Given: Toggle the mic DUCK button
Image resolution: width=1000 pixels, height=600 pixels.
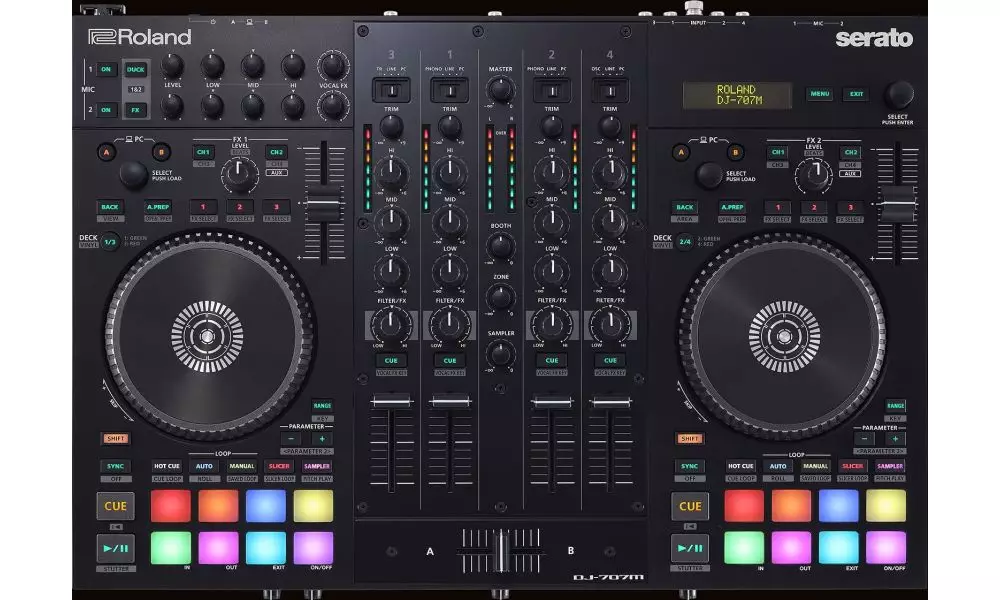Looking at the screenshot, I should [x=135, y=70].
